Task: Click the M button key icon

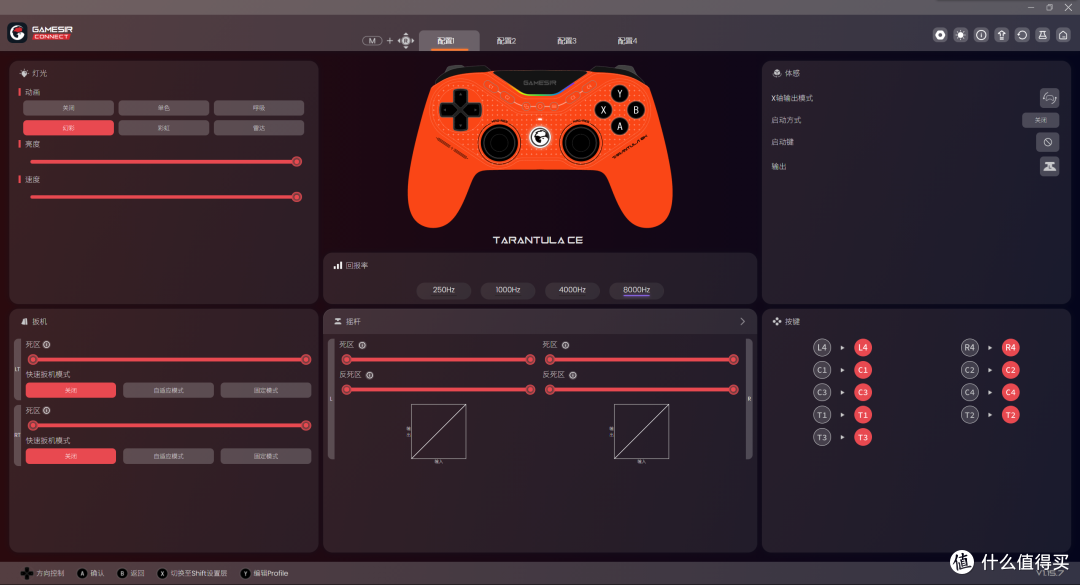Action: 372,41
